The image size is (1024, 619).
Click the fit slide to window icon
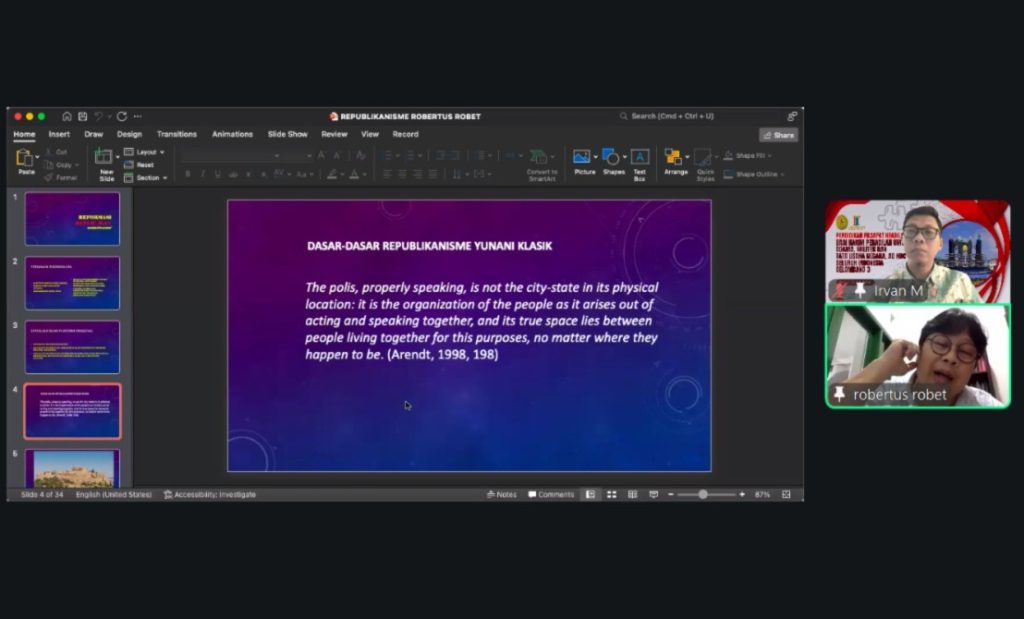(x=786, y=494)
